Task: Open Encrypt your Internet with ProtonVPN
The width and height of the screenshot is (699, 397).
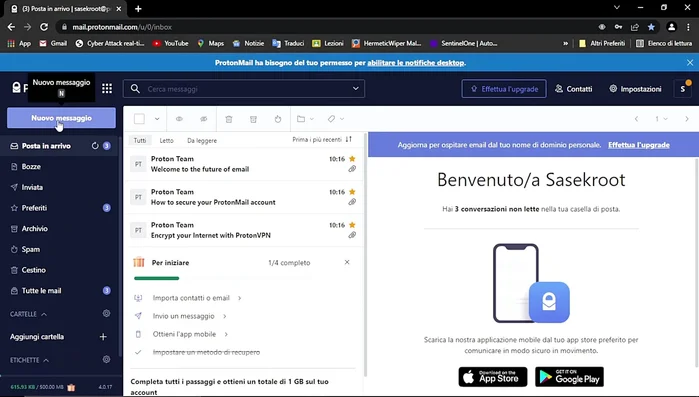Action: tap(244, 230)
